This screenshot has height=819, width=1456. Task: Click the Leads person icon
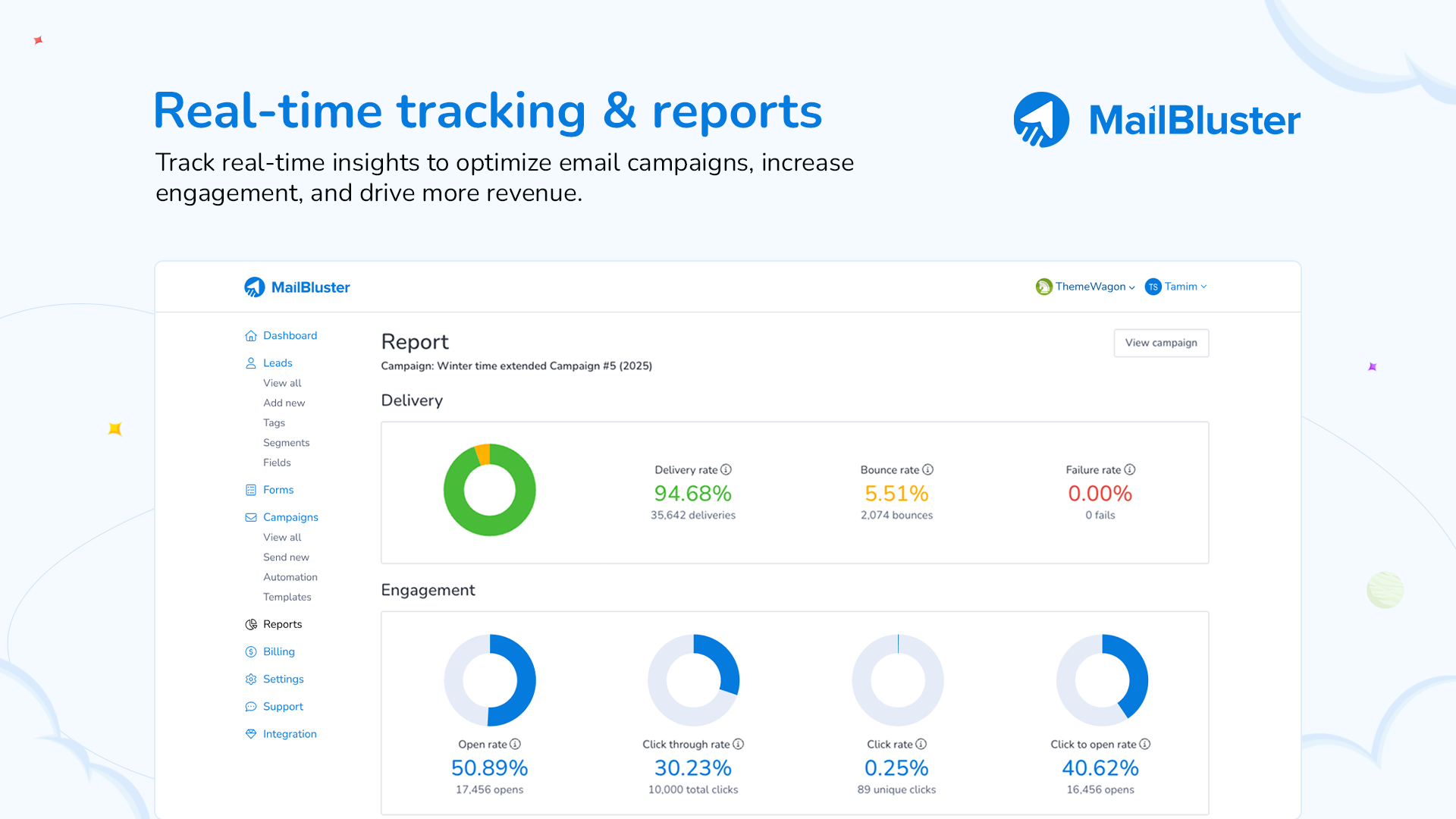pyautogui.click(x=251, y=363)
